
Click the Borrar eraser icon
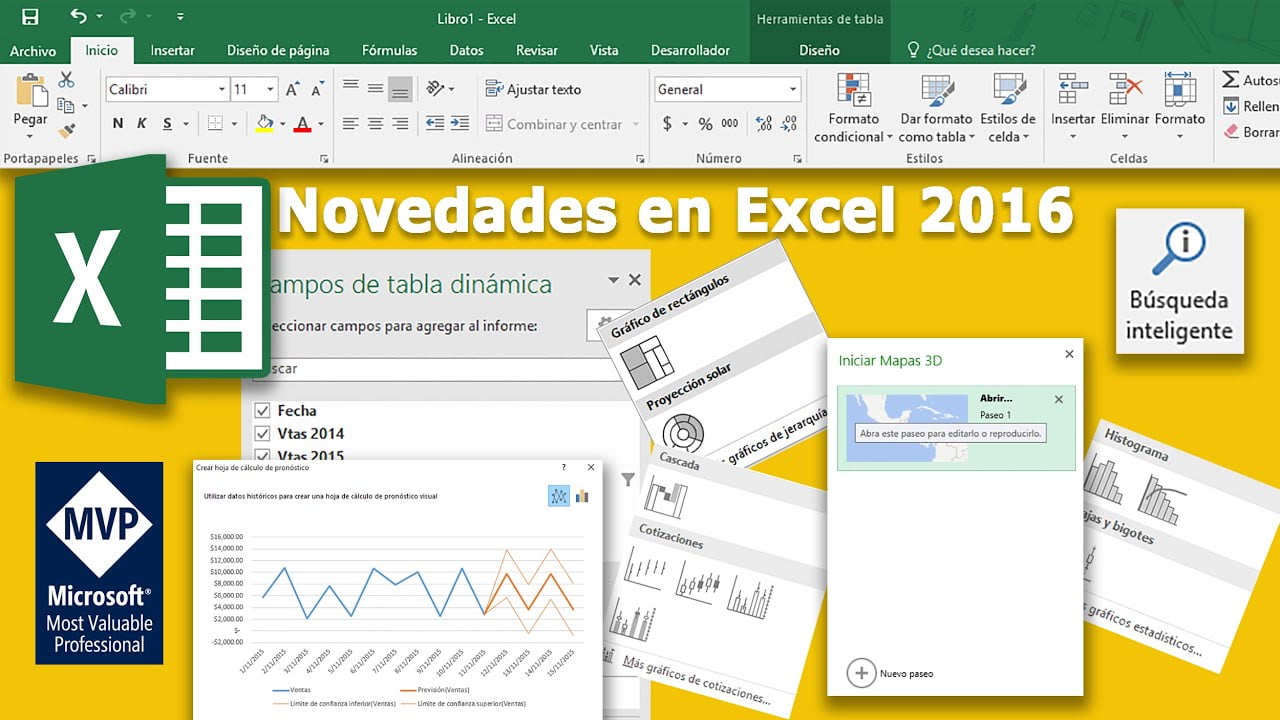pos(1232,131)
